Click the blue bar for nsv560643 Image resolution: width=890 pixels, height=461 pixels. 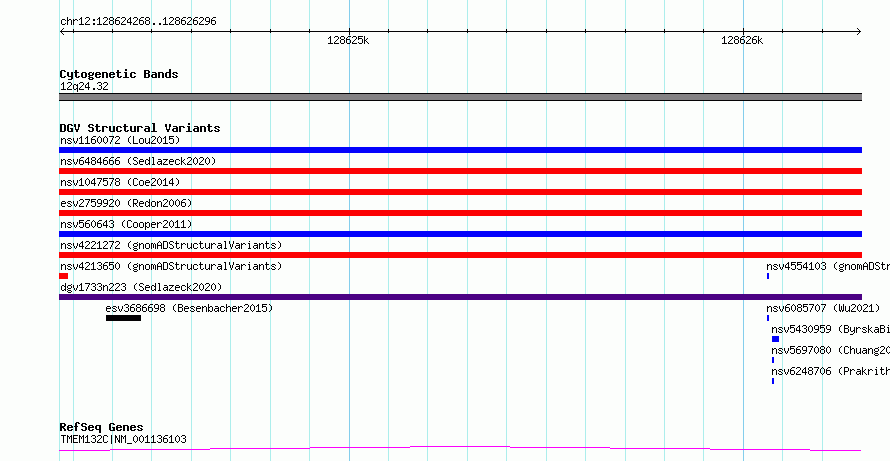(x=460, y=234)
